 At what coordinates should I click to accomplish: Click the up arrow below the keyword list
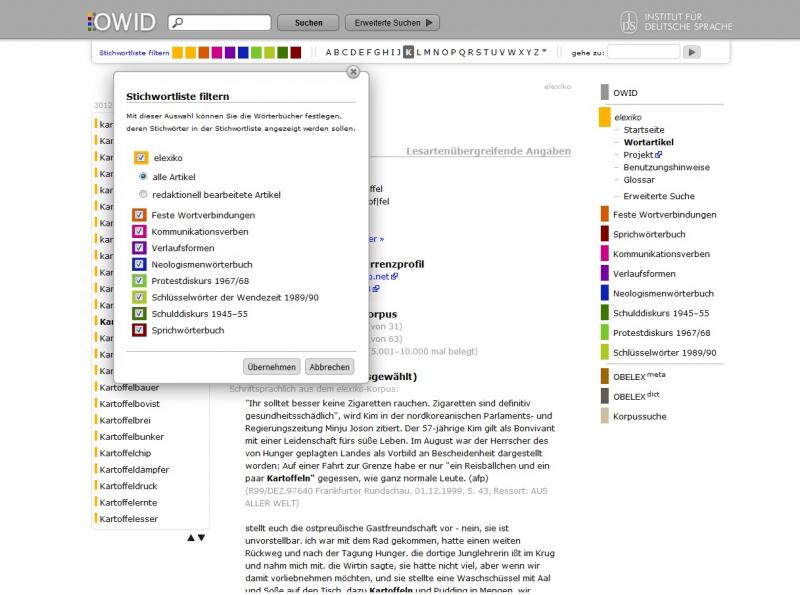[x=191, y=537]
